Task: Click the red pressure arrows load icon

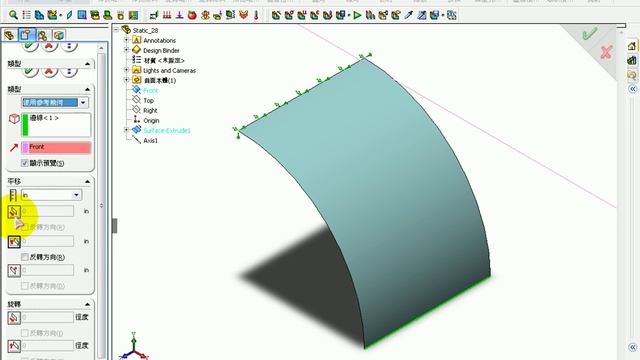Action: pyautogui.click(x=167, y=16)
